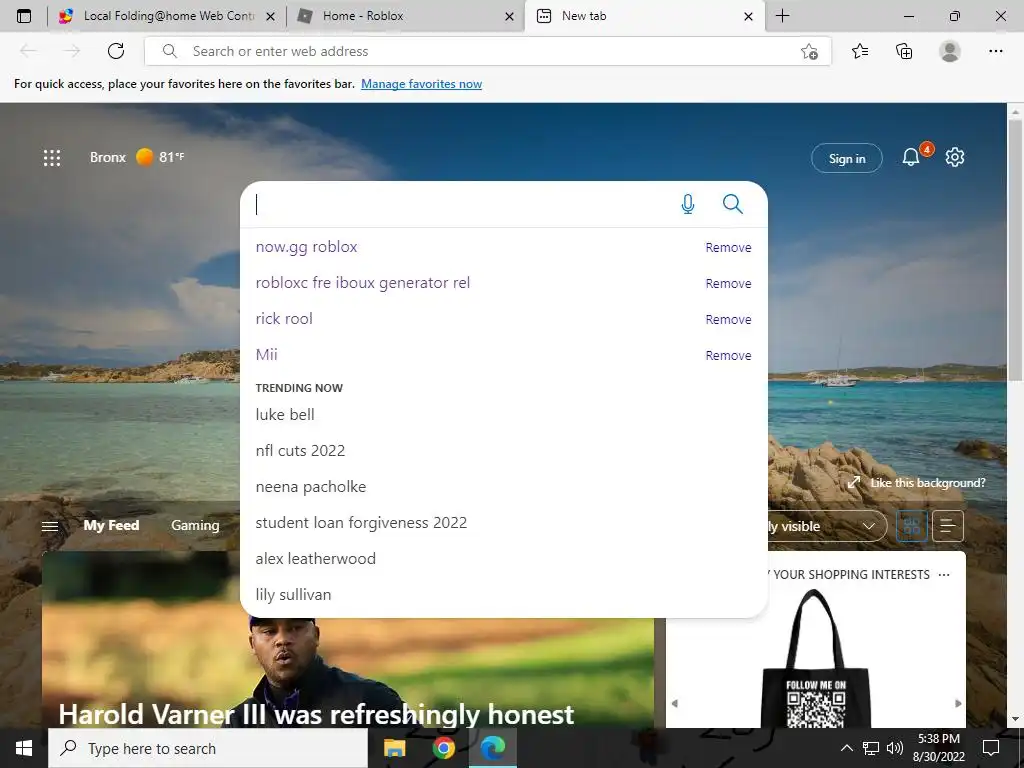Click the Windows taskbar search box
This screenshot has height=768, width=1024.
click(x=208, y=748)
